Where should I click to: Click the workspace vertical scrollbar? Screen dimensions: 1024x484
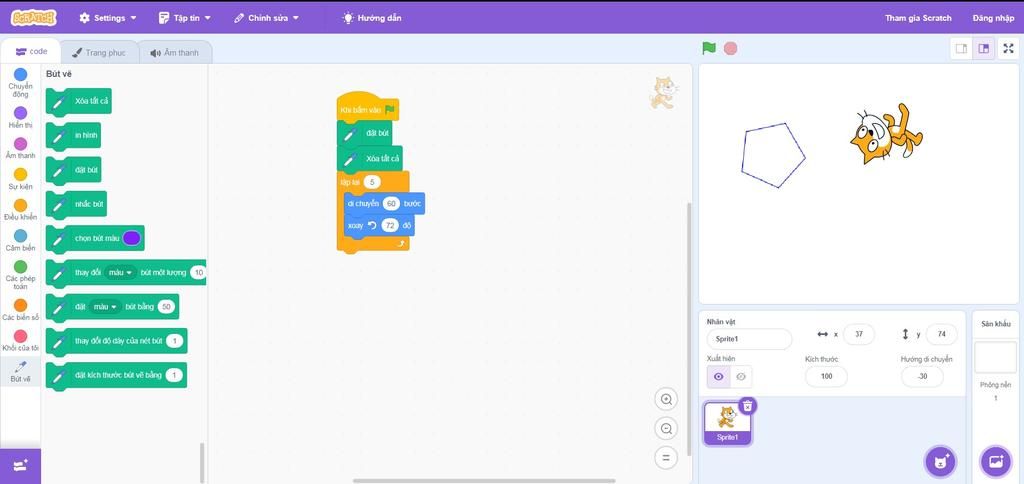688,330
